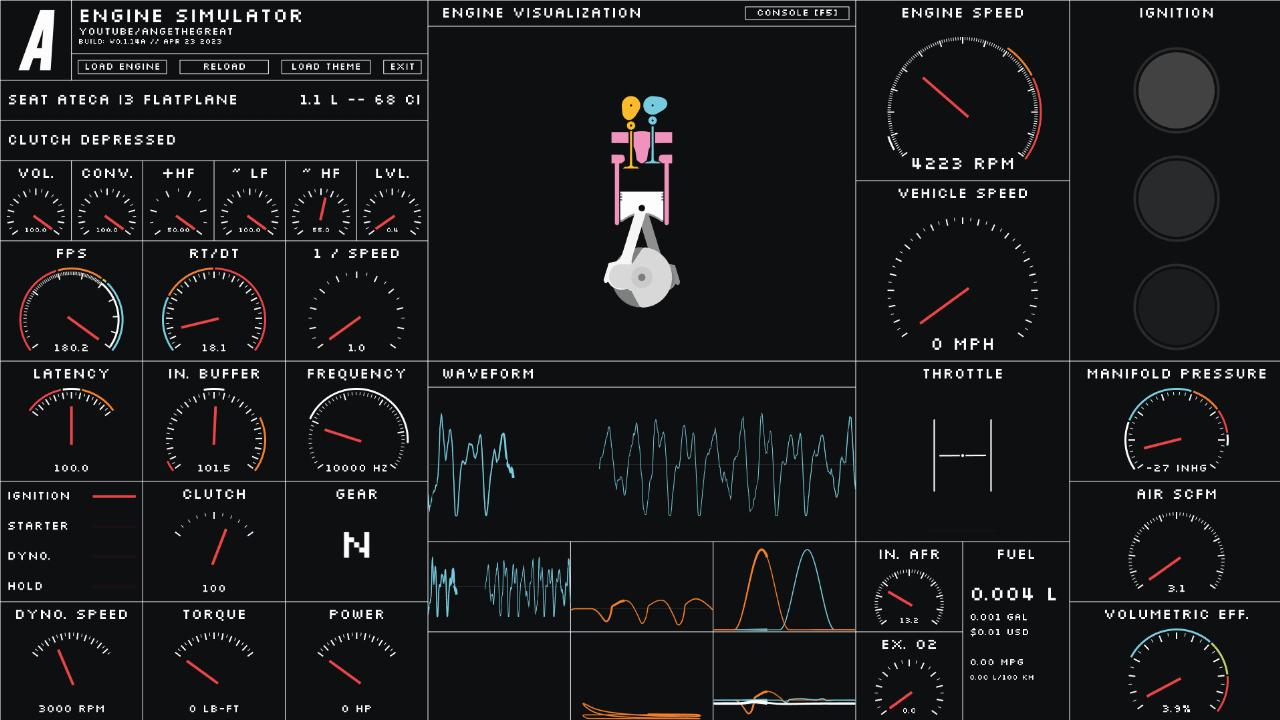Click the Exit button
1280x720 pixels.
[x=402, y=67]
